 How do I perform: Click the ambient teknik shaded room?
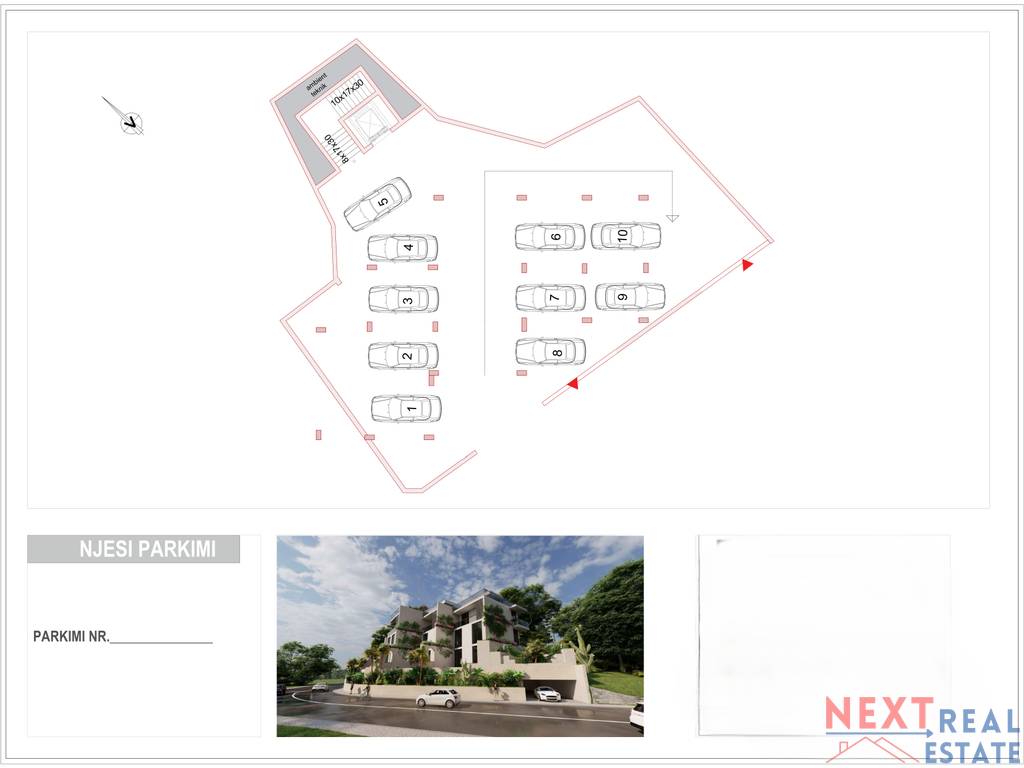point(316,84)
